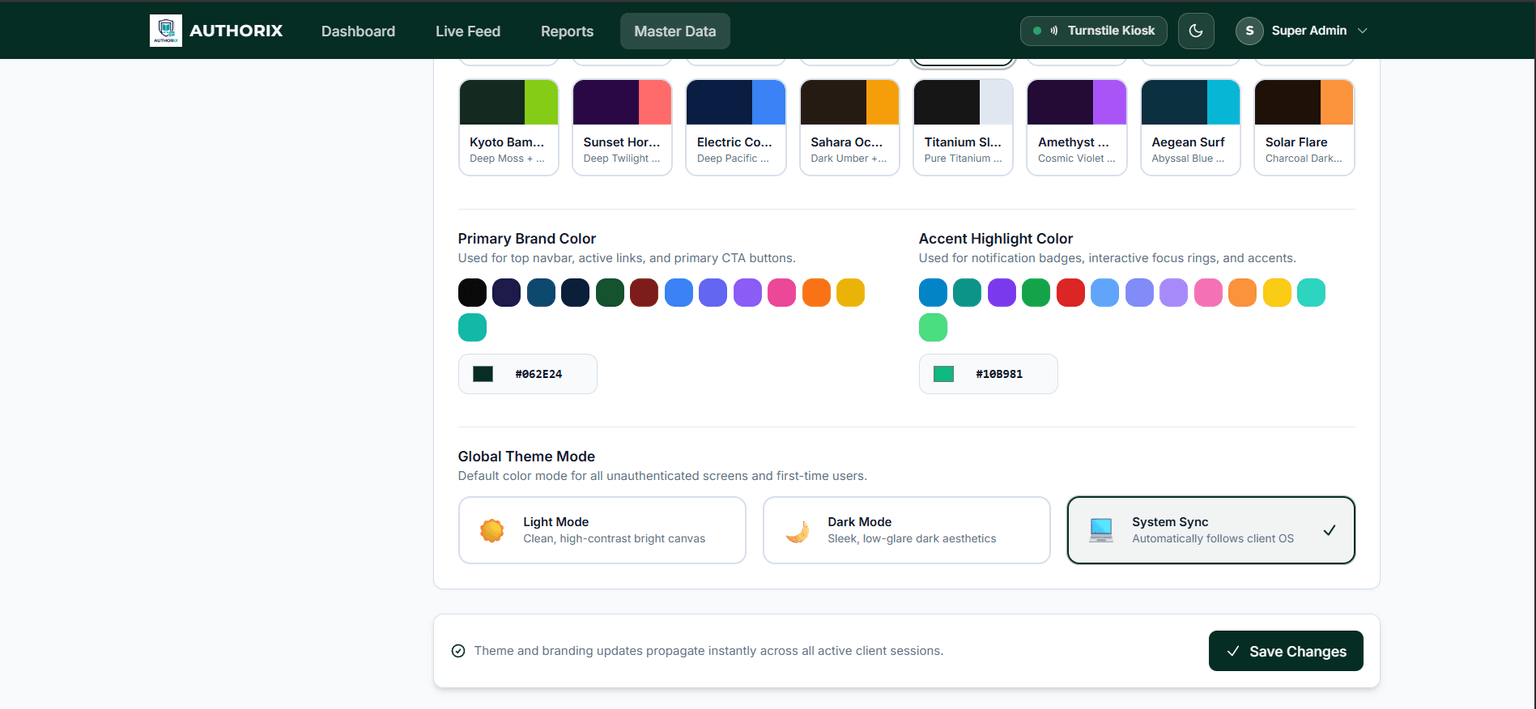Open the Super Admin account dropdown chevron
This screenshot has height=709, width=1536.
click(1362, 31)
